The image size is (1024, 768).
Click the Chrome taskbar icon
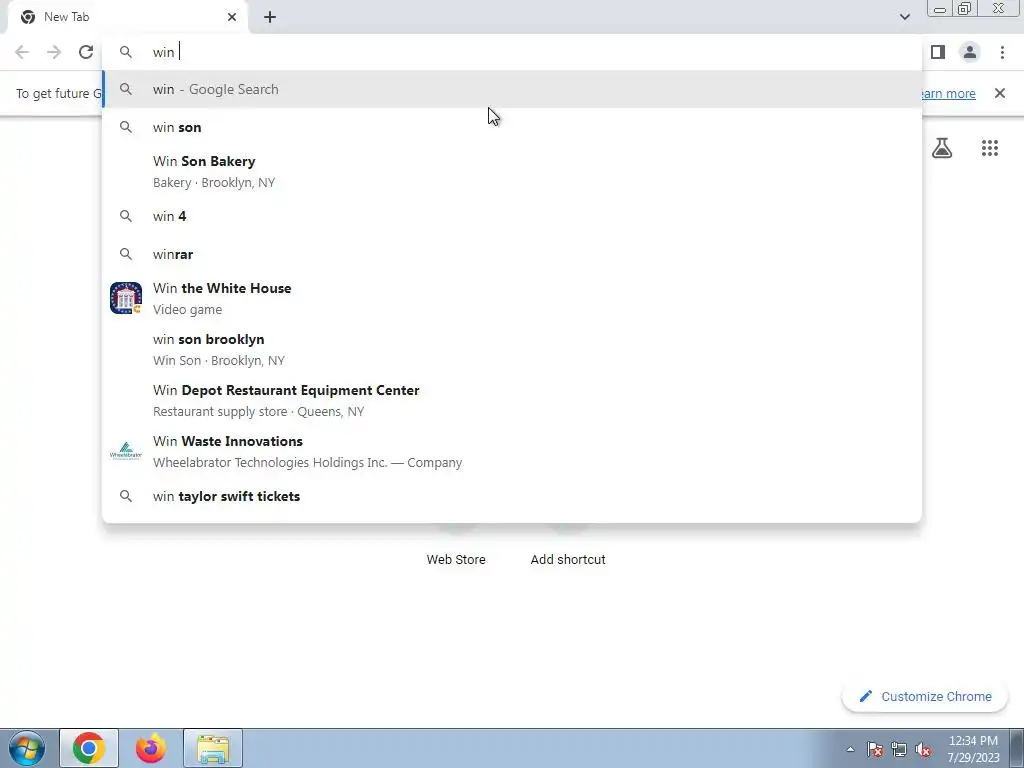click(89, 748)
